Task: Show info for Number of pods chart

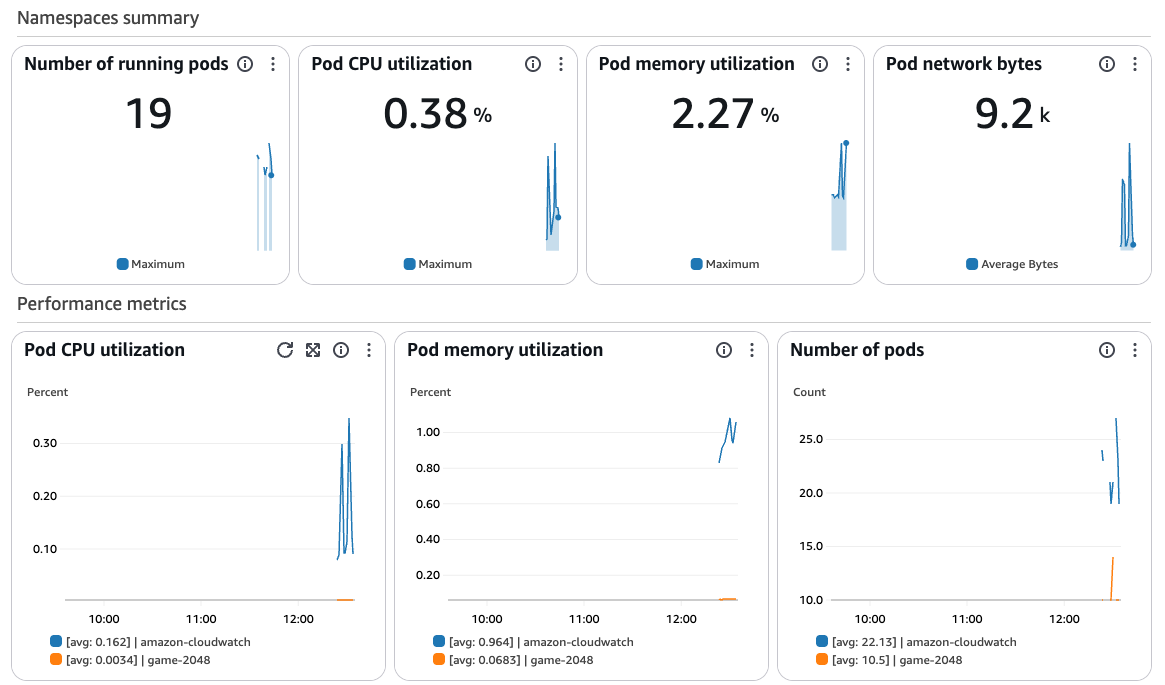Action: tap(1106, 350)
